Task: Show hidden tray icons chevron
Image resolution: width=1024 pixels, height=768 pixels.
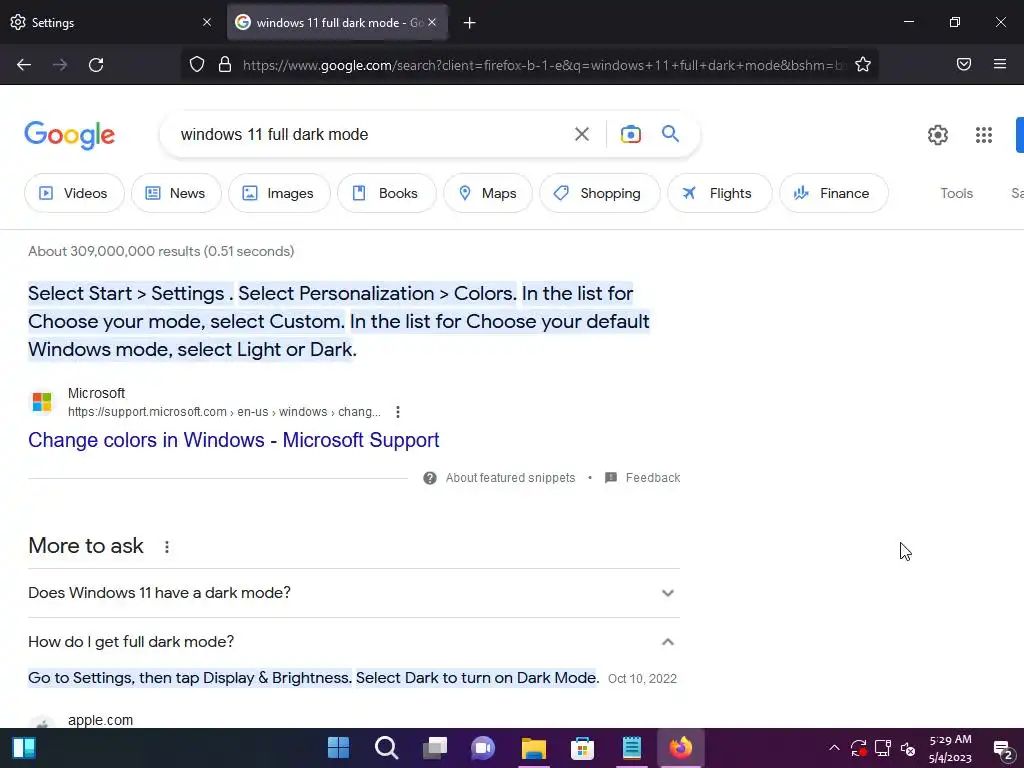Action: (834, 748)
